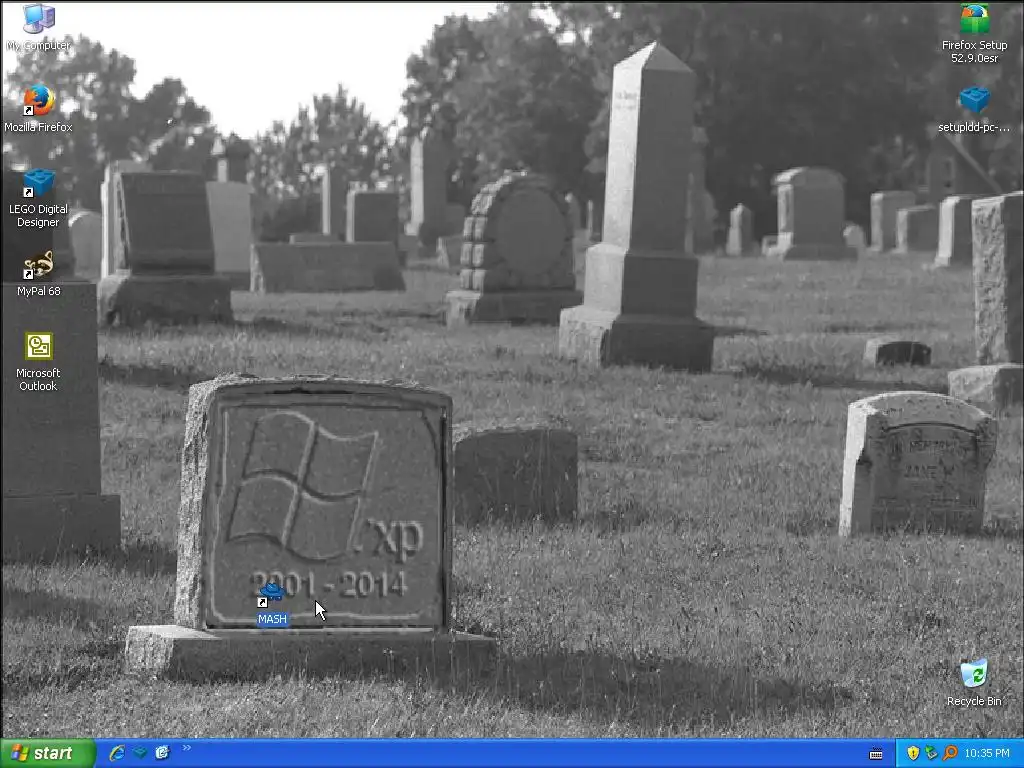This screenshot has width=1024, height=768.
Task: Launch Internet Explorer from Quick Launch
Action: [117, 753]
